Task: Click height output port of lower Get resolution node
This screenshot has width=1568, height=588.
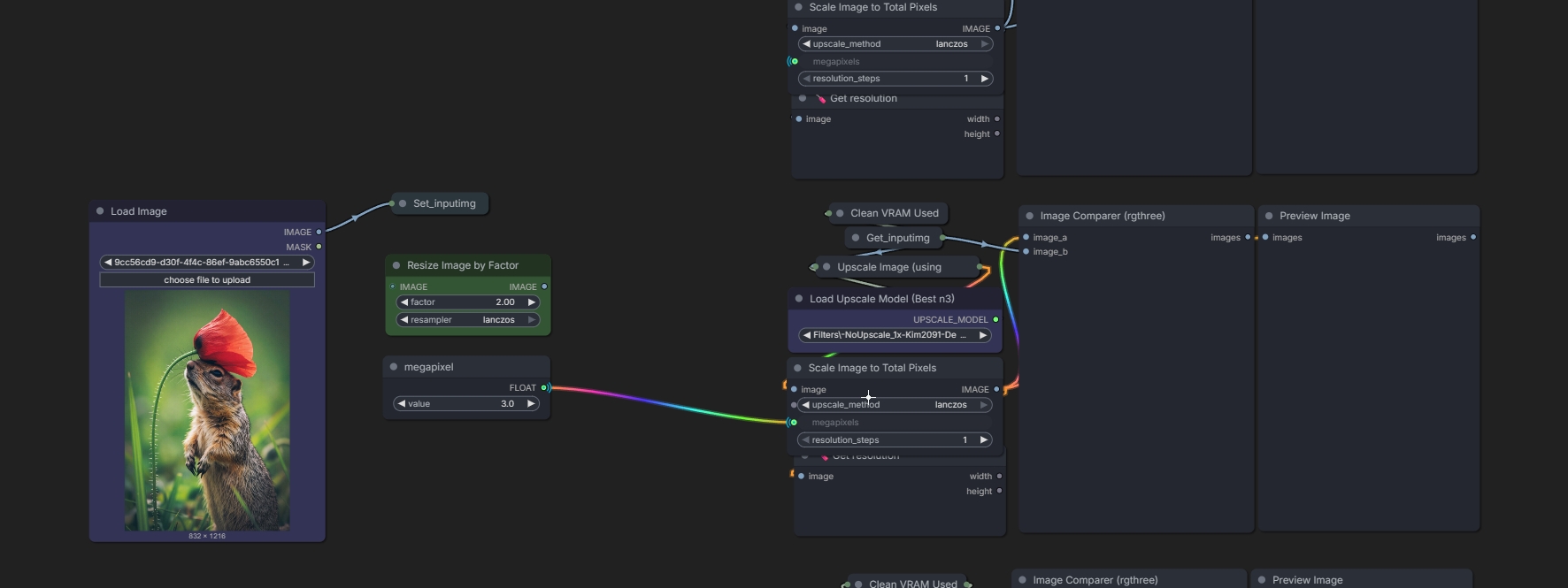Action: (999, 491)
